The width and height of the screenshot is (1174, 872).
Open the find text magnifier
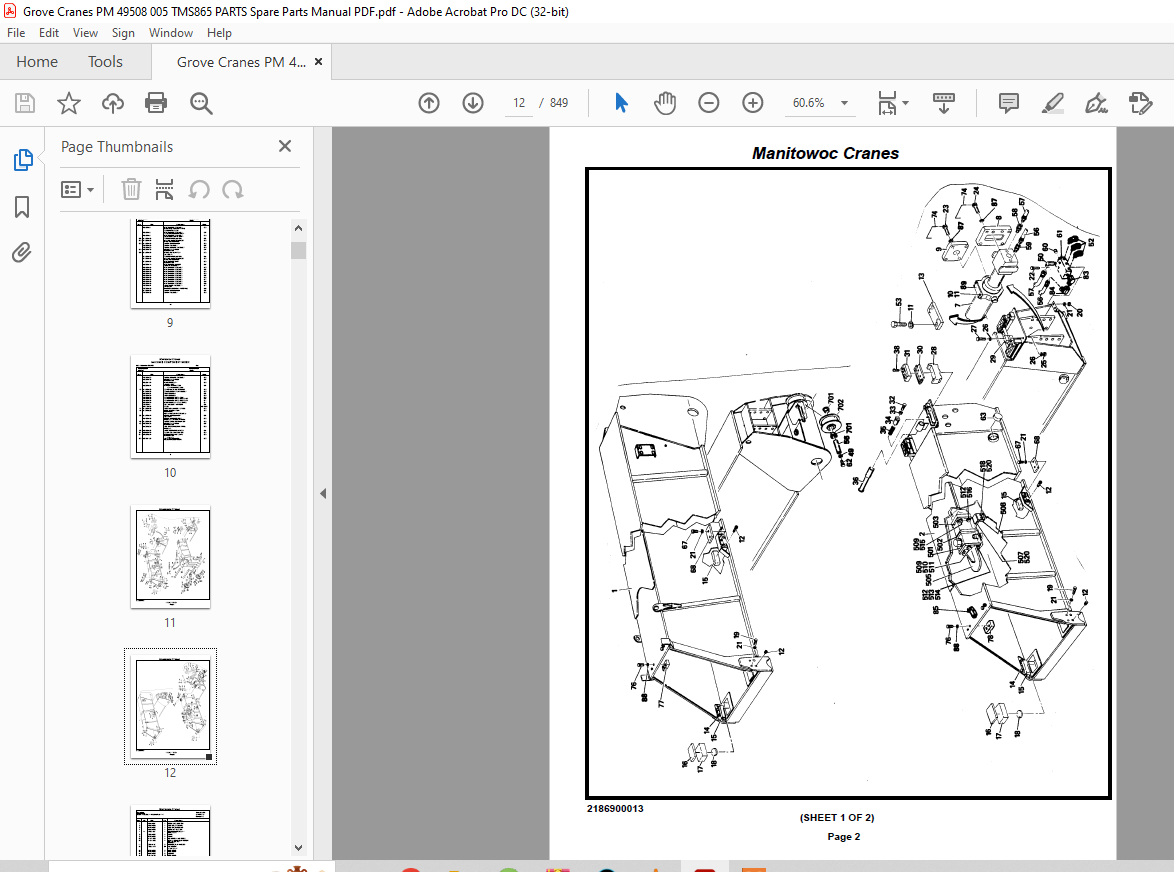[201, 103]
